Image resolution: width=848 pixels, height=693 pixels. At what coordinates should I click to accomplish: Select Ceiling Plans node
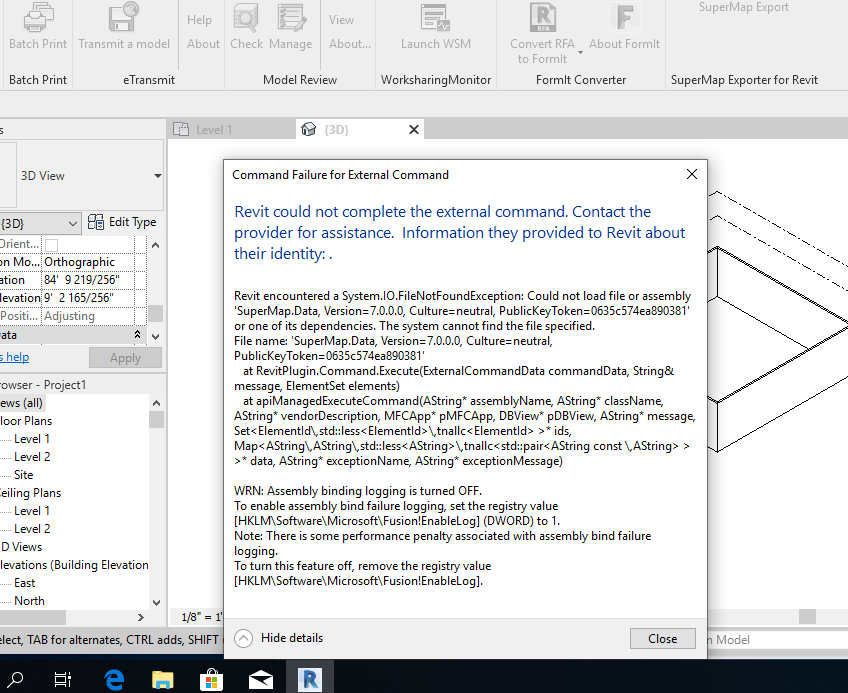30,493
